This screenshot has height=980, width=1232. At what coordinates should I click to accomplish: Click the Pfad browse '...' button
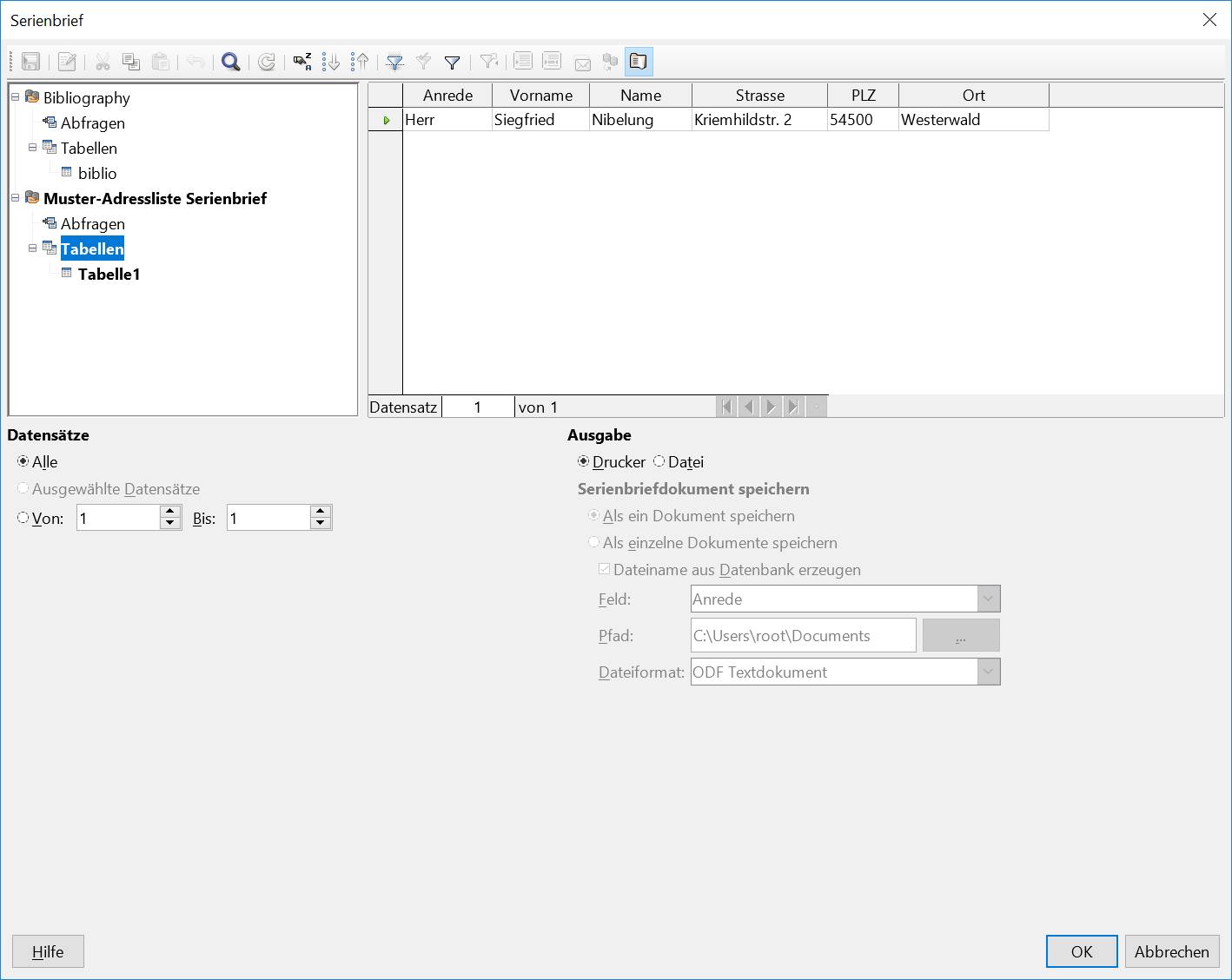[x=961, y=635]
